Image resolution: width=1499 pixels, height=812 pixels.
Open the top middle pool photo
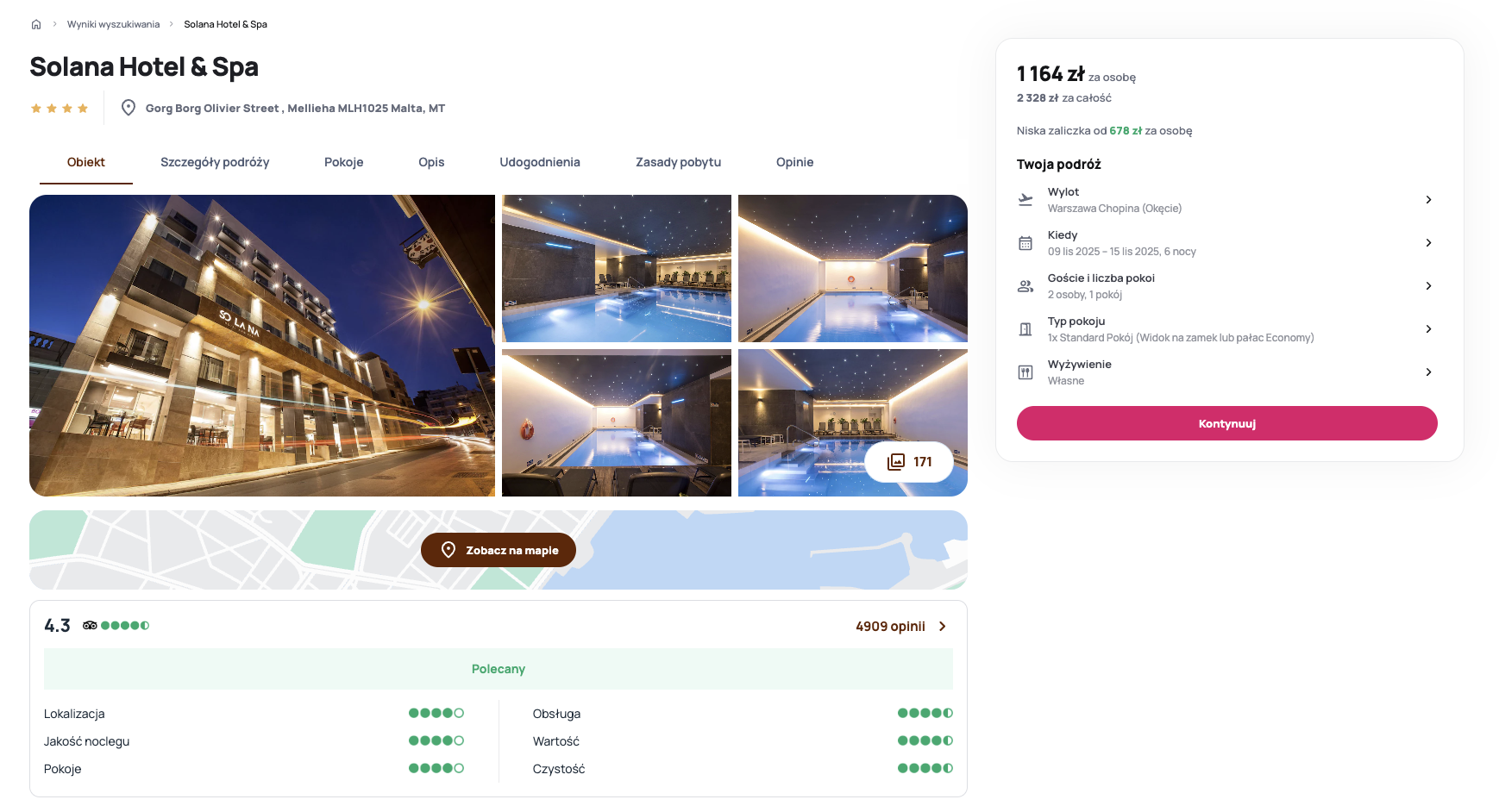coord(617,268)
